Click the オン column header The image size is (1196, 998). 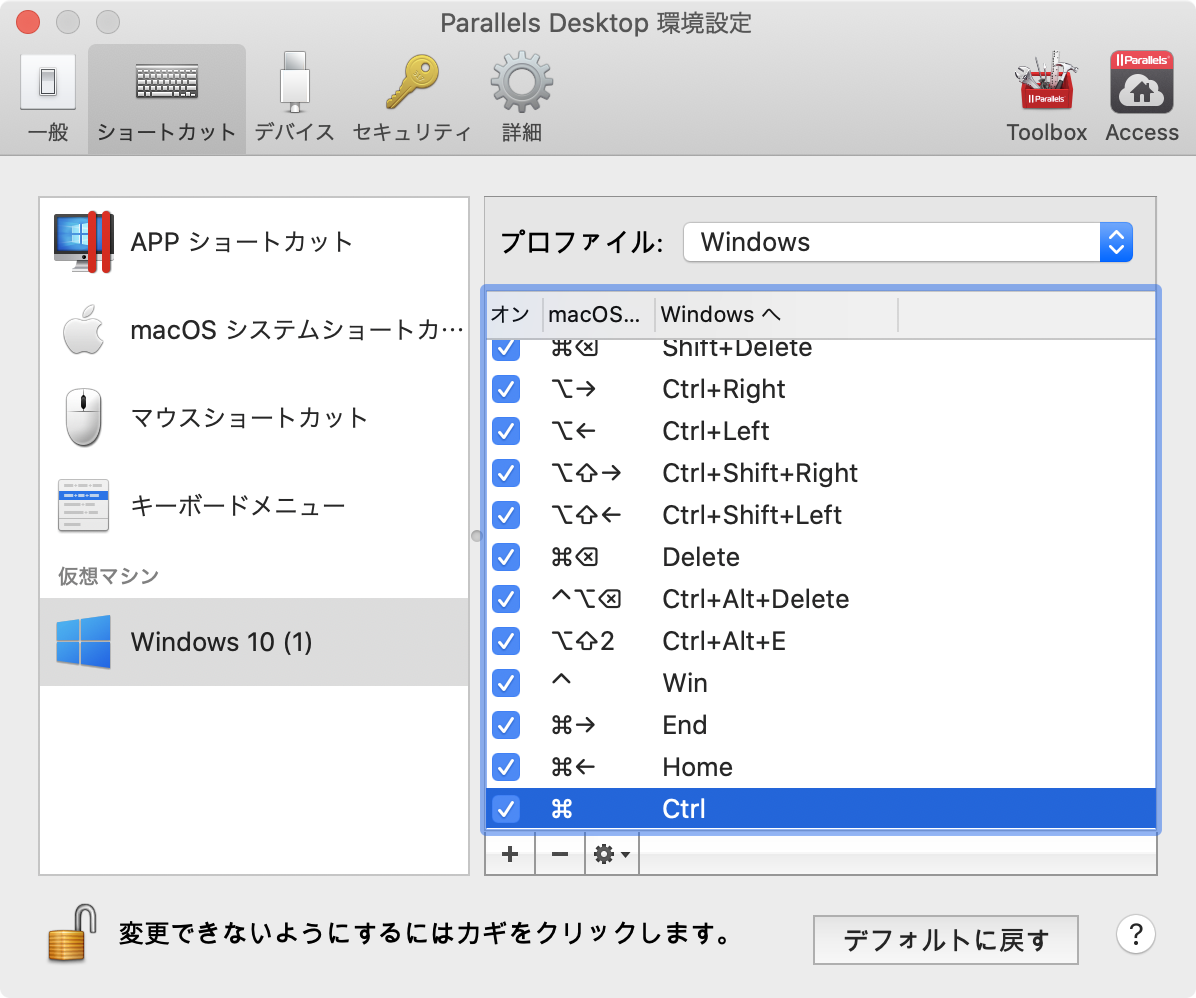coord(513,314)
